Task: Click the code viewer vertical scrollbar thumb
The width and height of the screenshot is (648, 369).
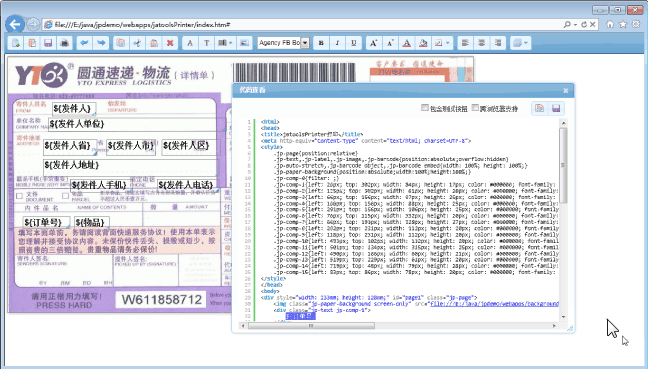Action: [x=563, y=165]
